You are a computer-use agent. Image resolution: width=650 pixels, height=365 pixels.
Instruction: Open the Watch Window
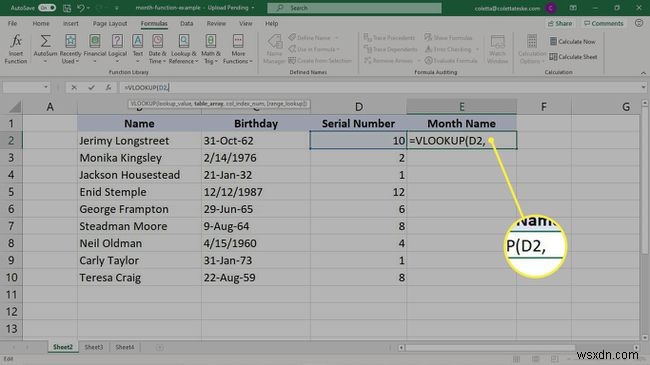pos(497,49)
